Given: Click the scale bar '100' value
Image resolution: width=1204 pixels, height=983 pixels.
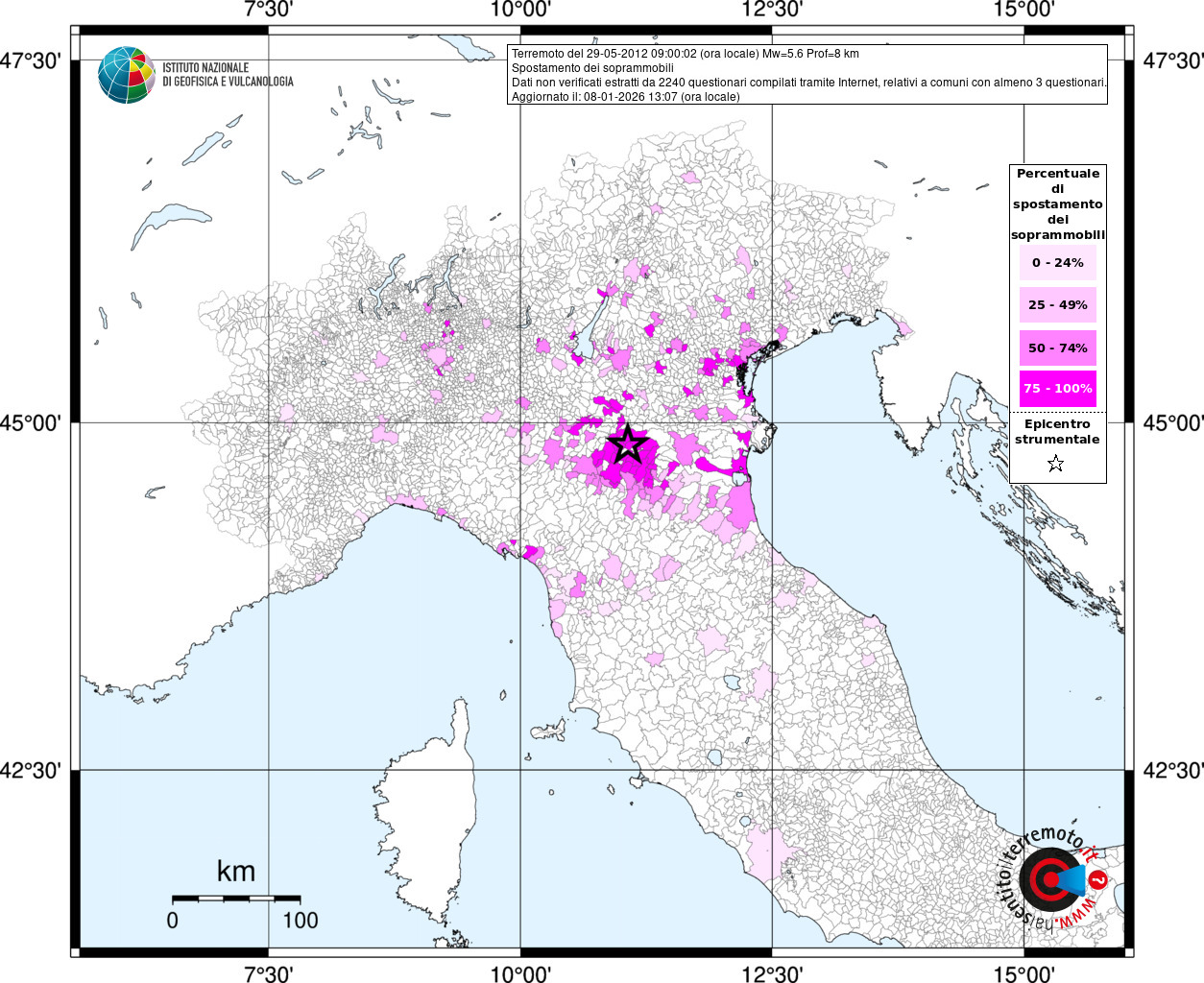Looking at the screenshot, I should pos(301,921).
